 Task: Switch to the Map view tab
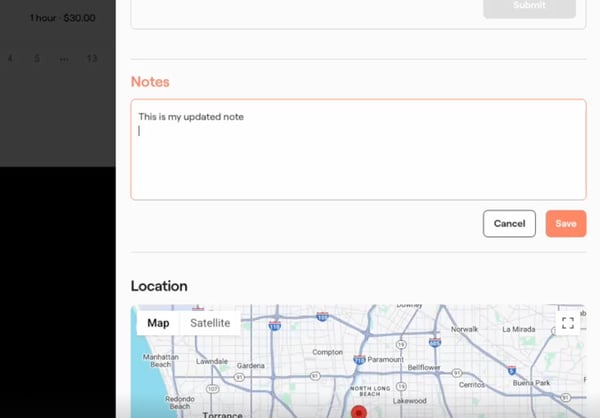158,323
